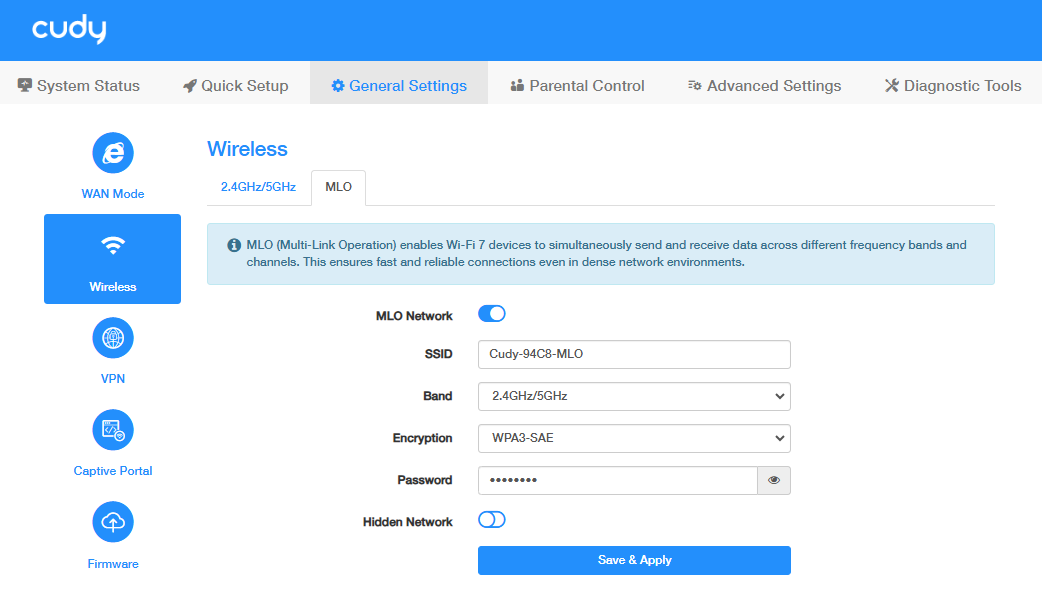1042x594 pixels.
Task: Open the VPN globe icon
Action: point(113,338)
